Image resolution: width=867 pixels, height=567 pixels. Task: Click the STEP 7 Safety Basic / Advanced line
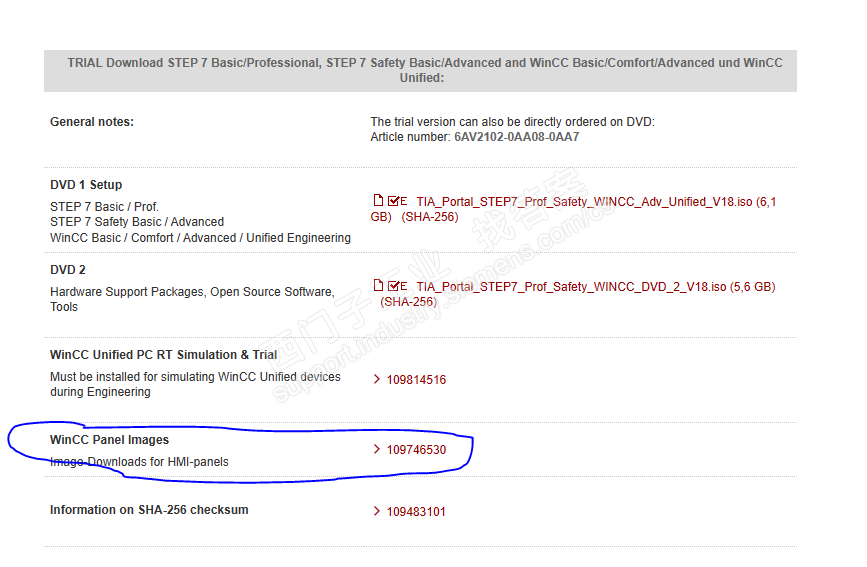pos(137,222)
